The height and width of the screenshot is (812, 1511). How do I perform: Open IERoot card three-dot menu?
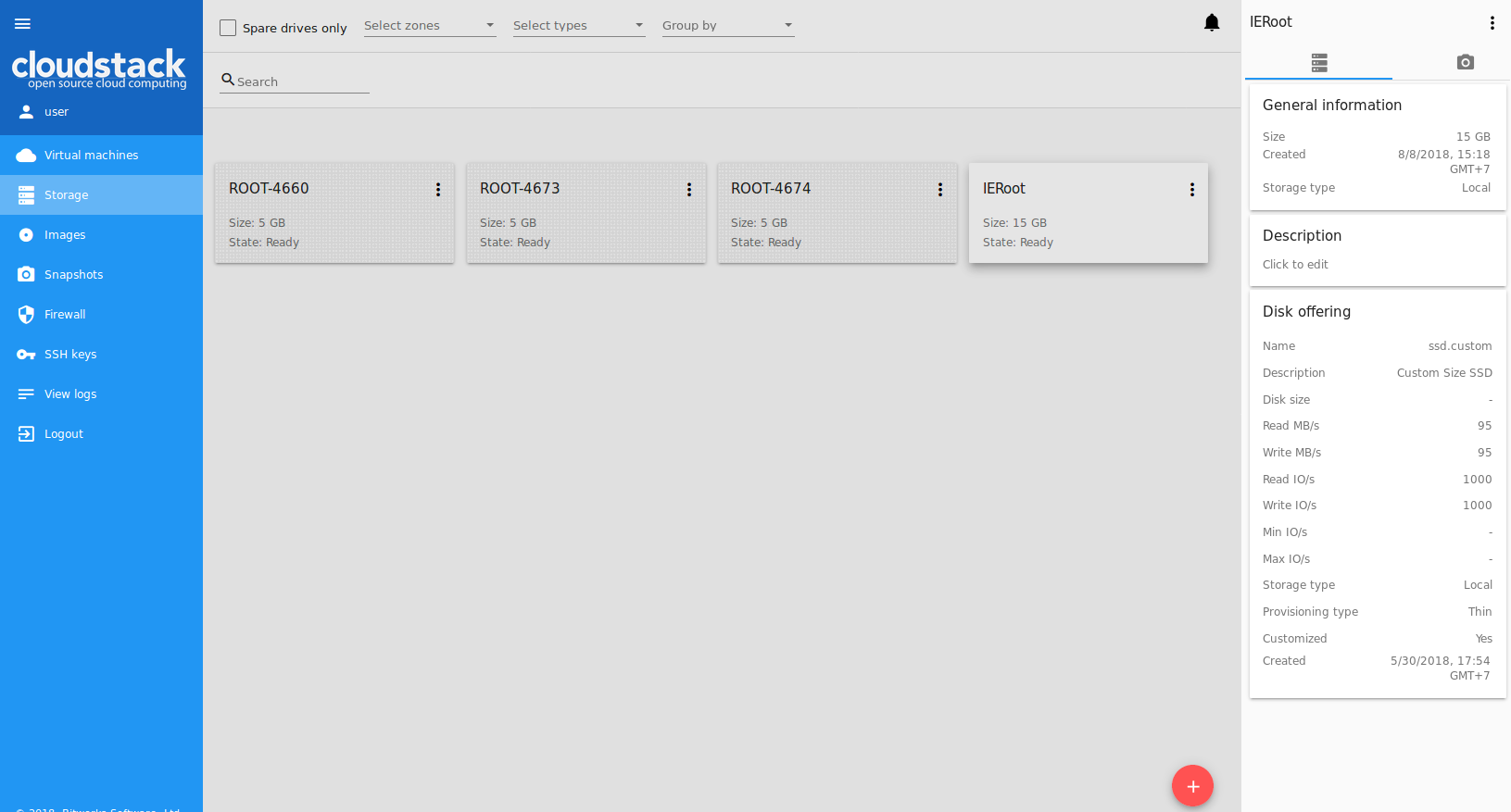point(1192,190)
